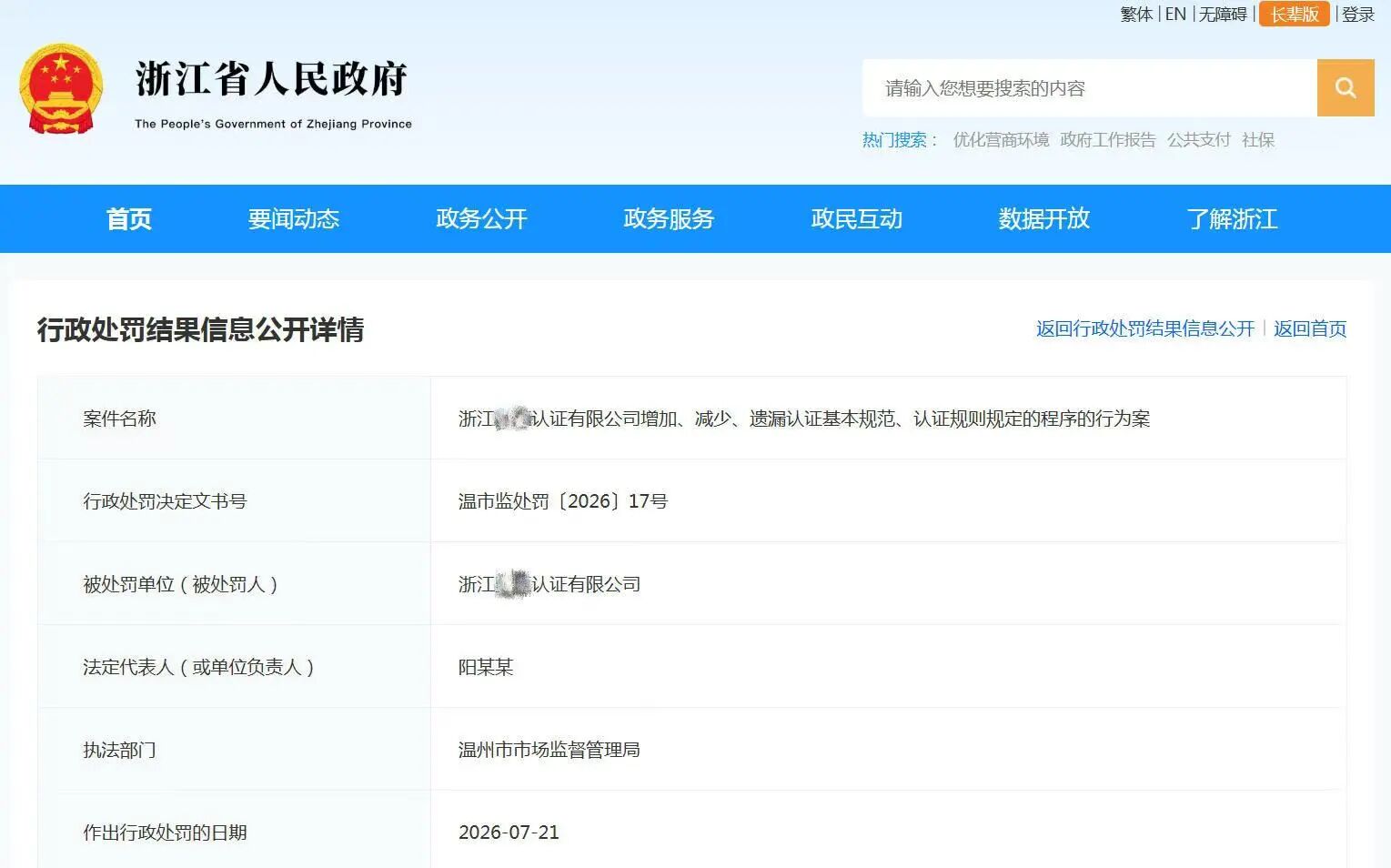Open 无障碍 accessibility mode
This screenshot has height=868, width=1391.
tap(1223, 15)
